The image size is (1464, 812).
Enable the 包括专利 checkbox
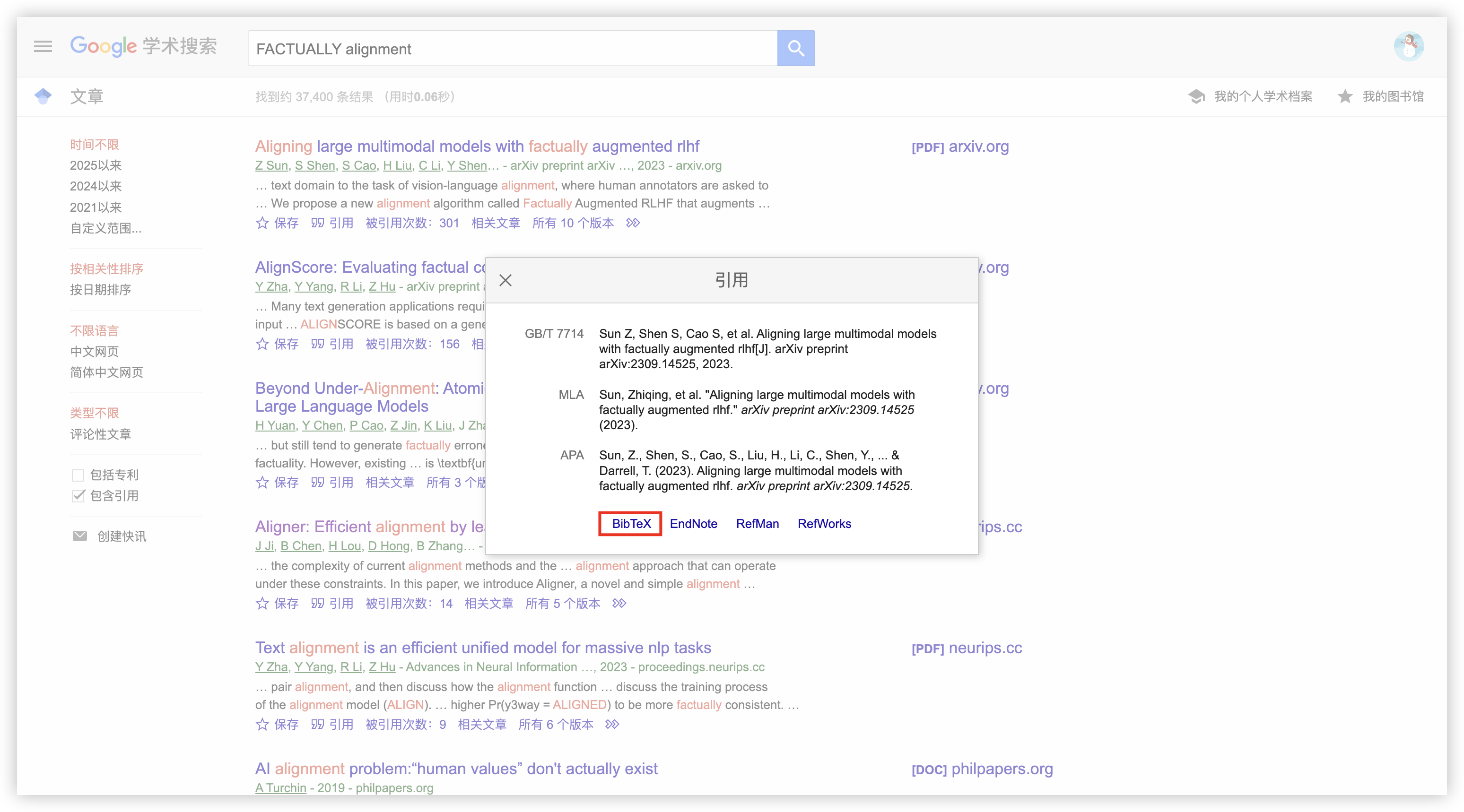click(x=78, y=475)
